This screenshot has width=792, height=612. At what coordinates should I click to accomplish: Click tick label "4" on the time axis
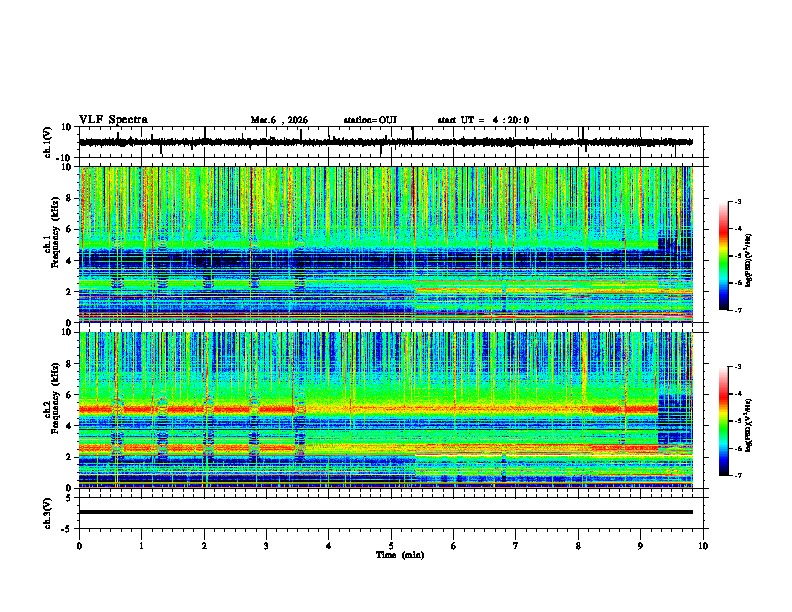(x=329, y=546)
